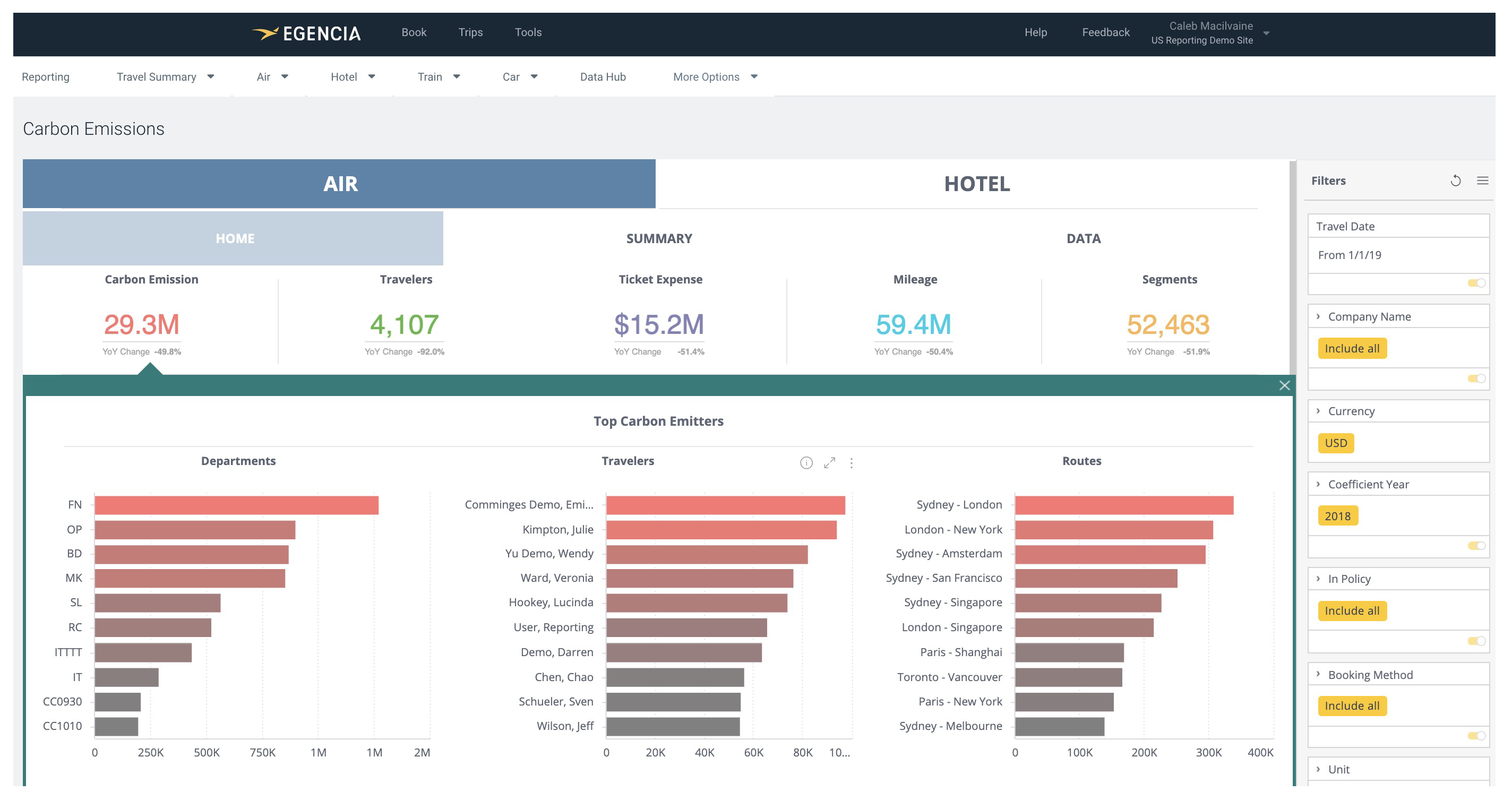The image size is (1512, 800).
Task: Reset filters using the circular arrow icon
Action: point(1455,180)
